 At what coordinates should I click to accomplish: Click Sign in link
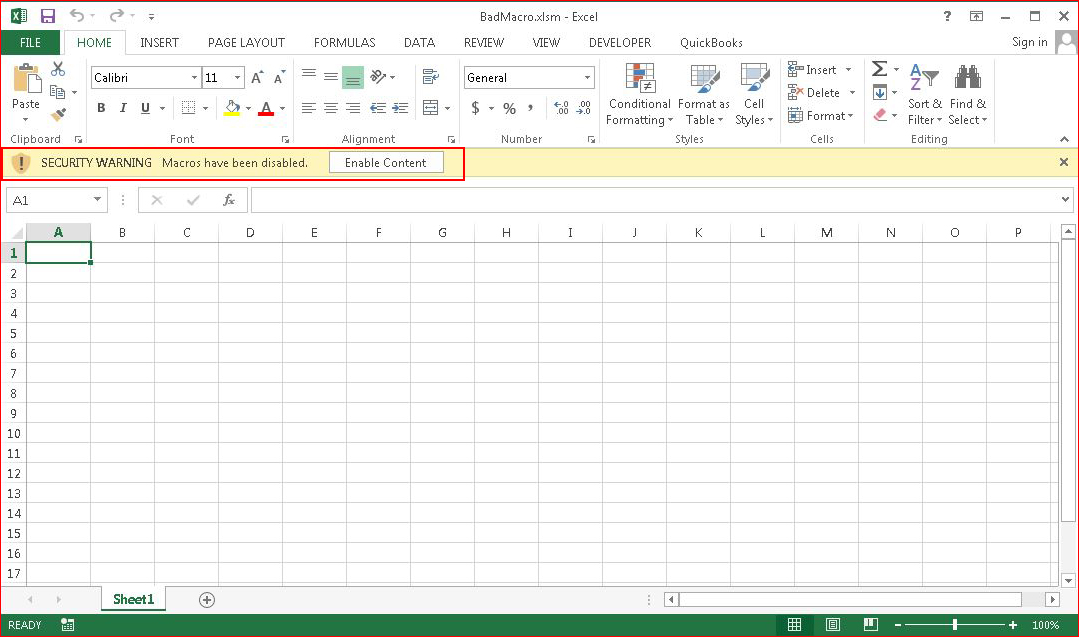[x=1029, y=42]
